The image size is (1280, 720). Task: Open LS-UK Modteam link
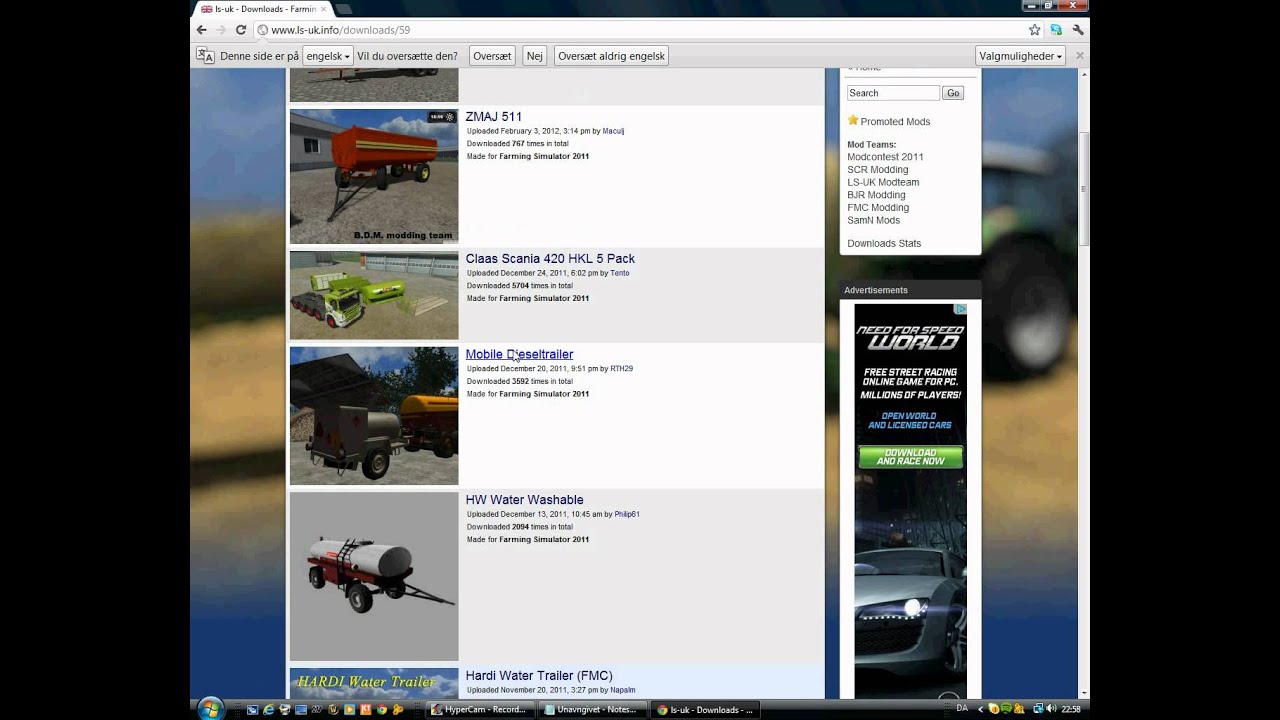tap(883, 183)
